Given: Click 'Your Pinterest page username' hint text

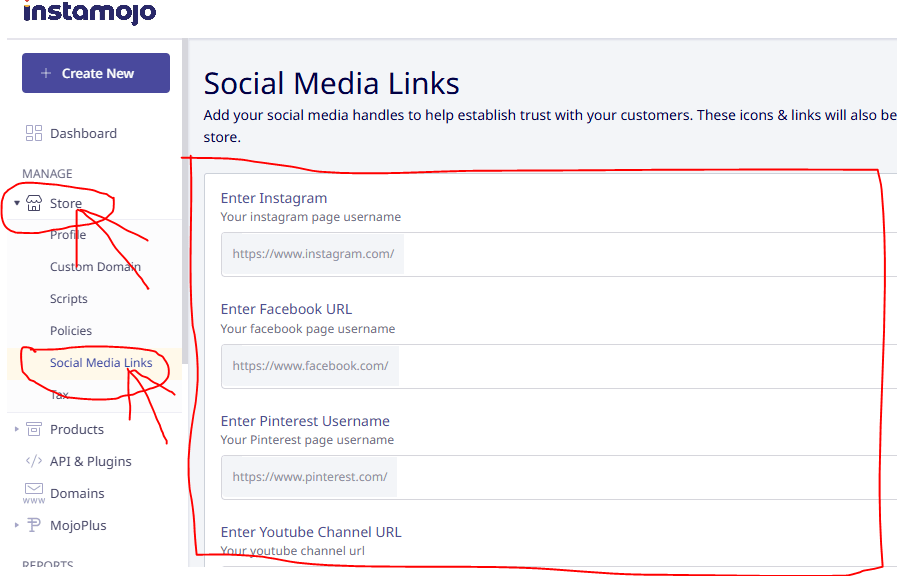Looking at the screenshot, I should (x=307, y=440).
